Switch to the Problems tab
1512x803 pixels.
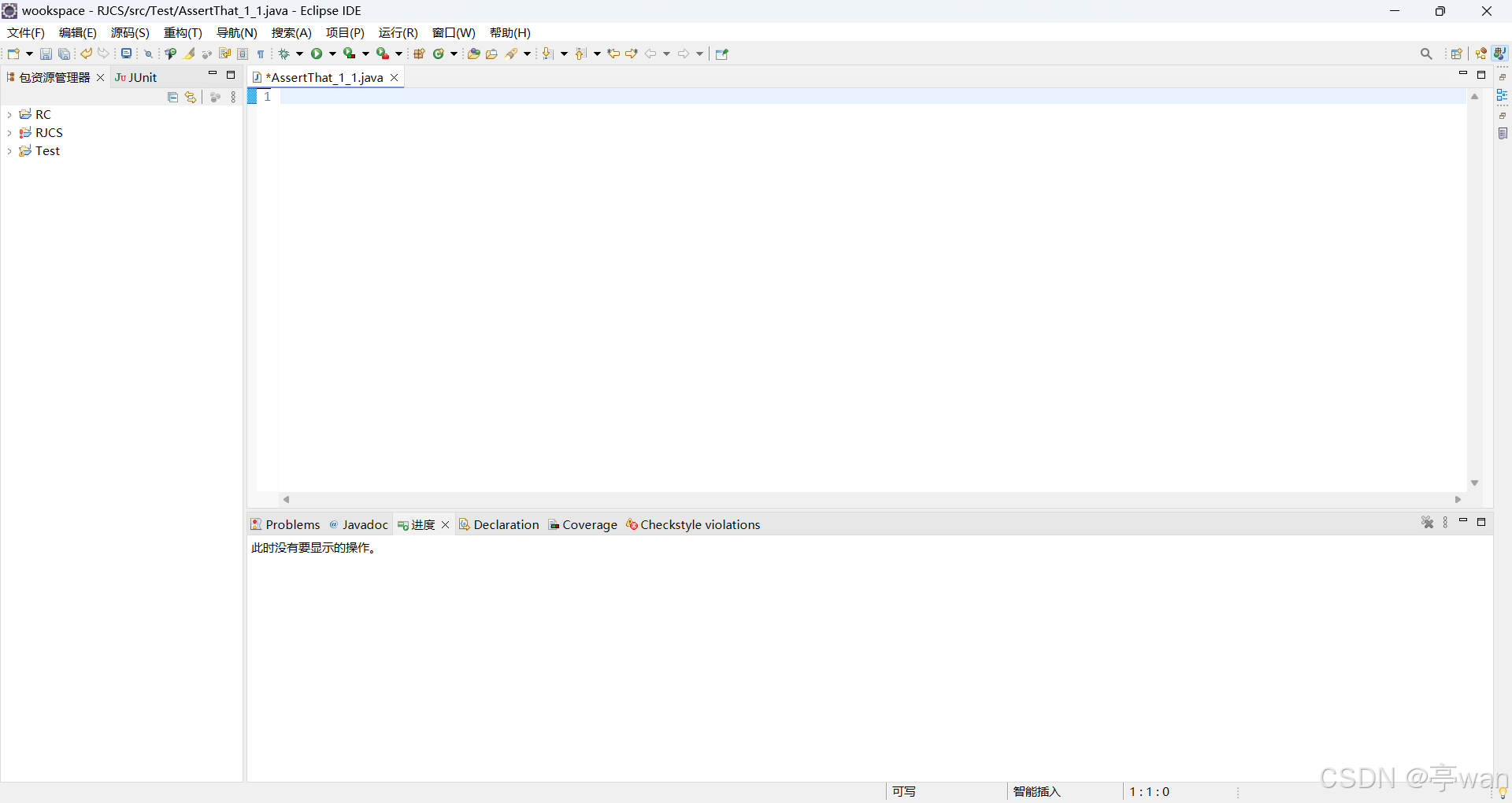pos(286,525)
